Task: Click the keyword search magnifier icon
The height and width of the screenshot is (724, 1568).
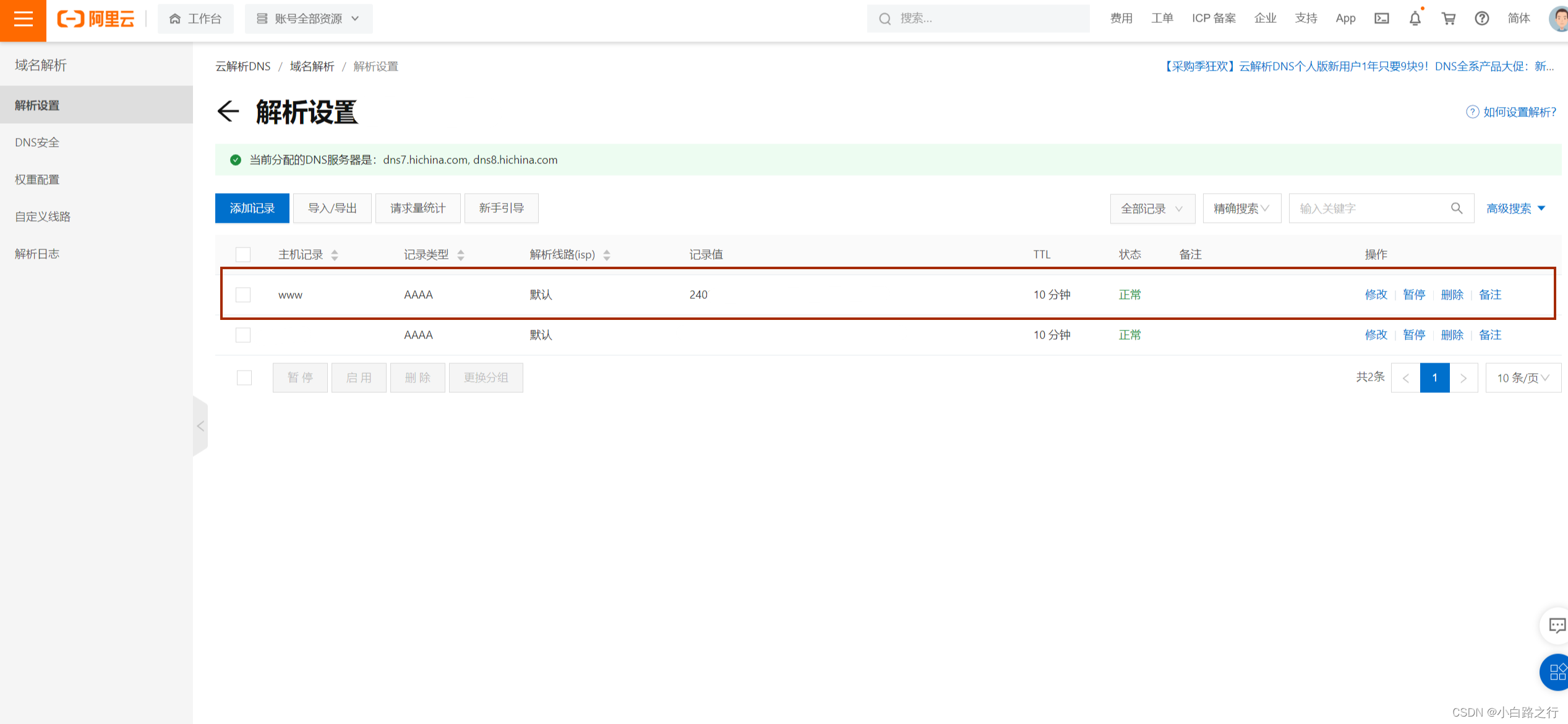Action: point(1457,208)
